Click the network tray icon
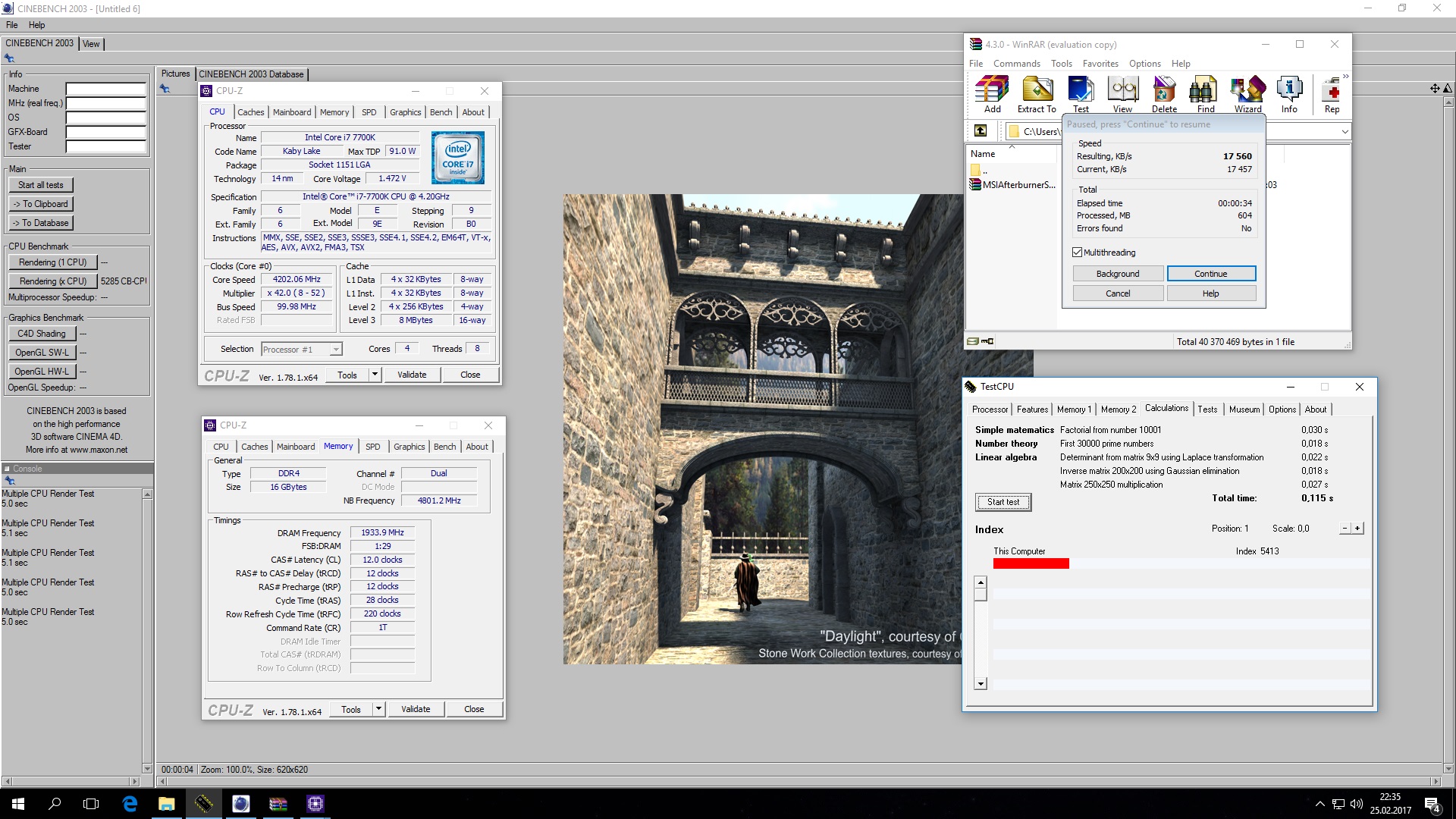 [x=1338, y=804]
